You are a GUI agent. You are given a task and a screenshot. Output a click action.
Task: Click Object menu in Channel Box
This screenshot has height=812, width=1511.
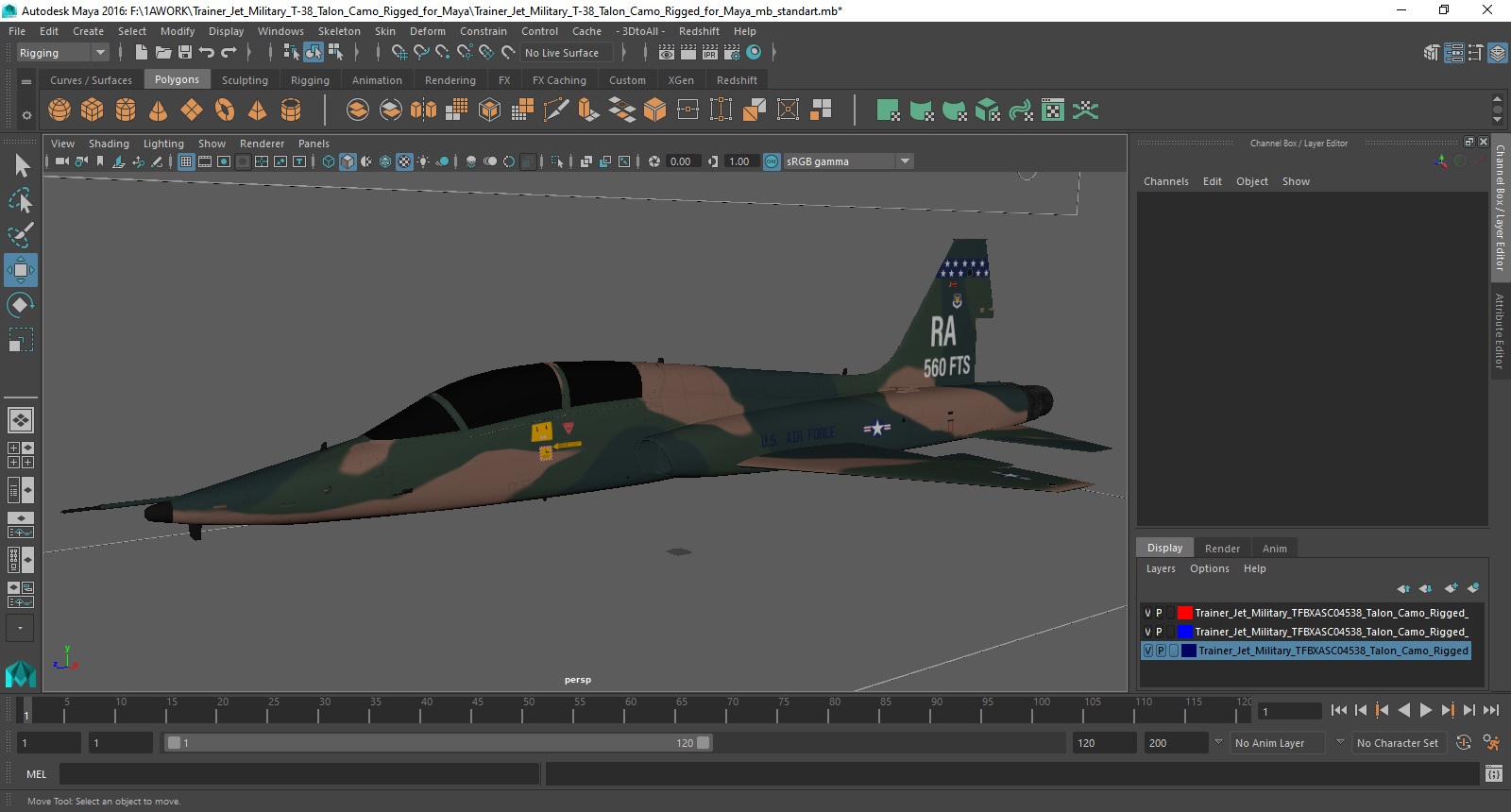tap(1252, 181)
